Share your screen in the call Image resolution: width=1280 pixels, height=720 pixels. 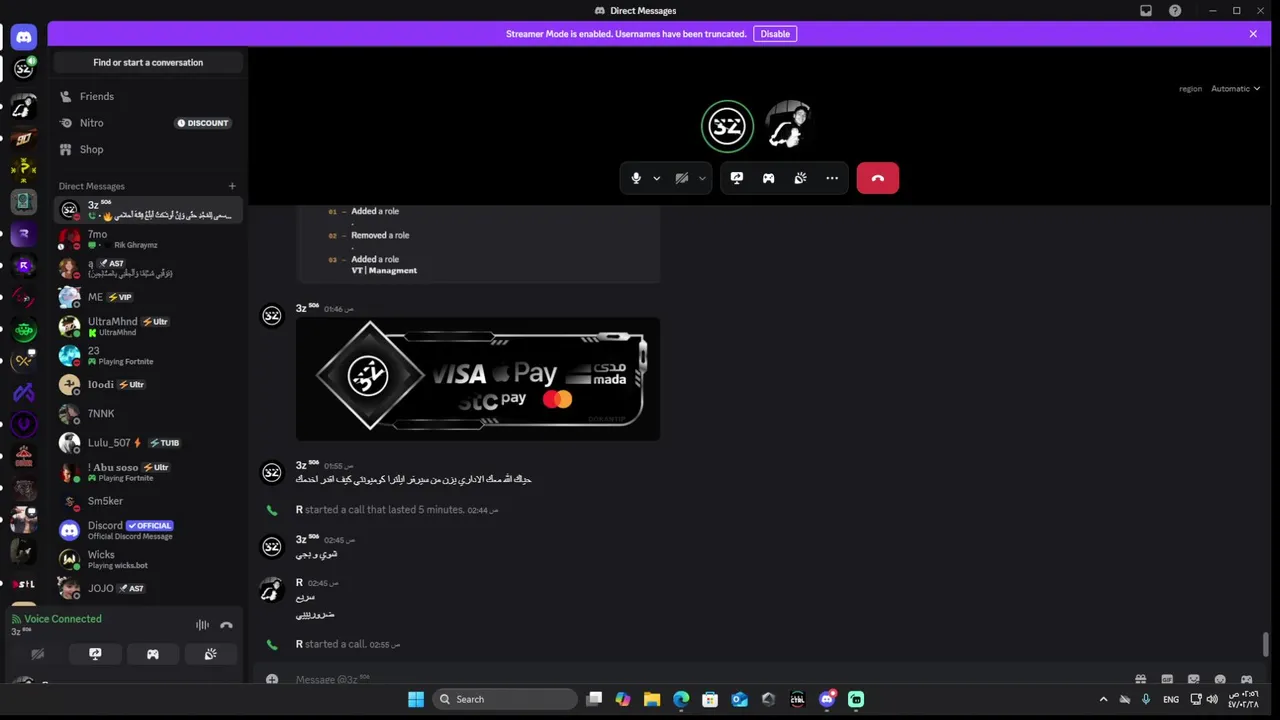pos(737,178)
